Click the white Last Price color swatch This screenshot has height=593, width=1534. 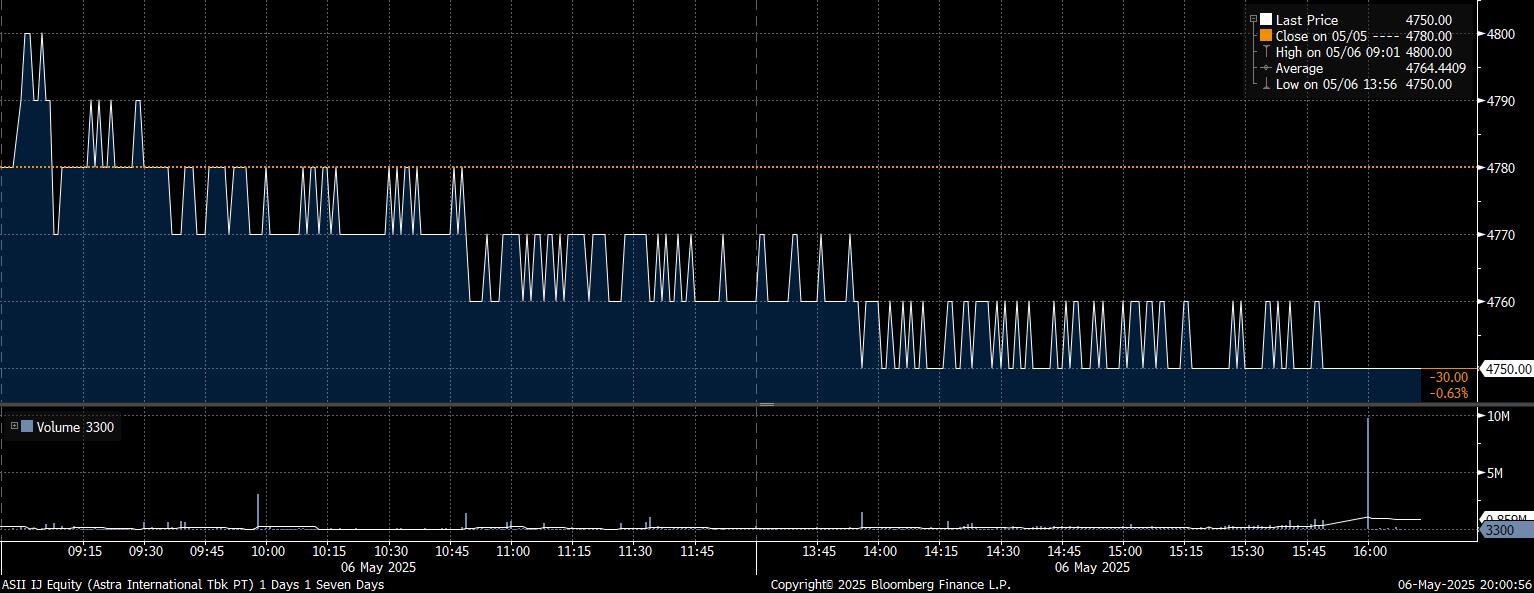[1266, 20]
